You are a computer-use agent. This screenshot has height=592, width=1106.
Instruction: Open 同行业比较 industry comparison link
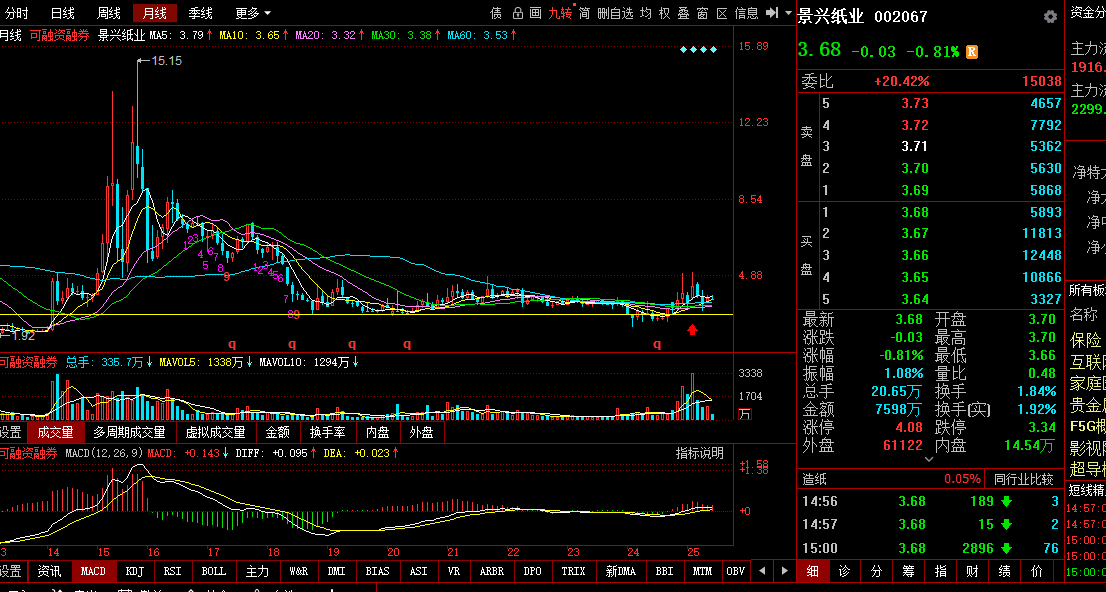[1023, 479]
